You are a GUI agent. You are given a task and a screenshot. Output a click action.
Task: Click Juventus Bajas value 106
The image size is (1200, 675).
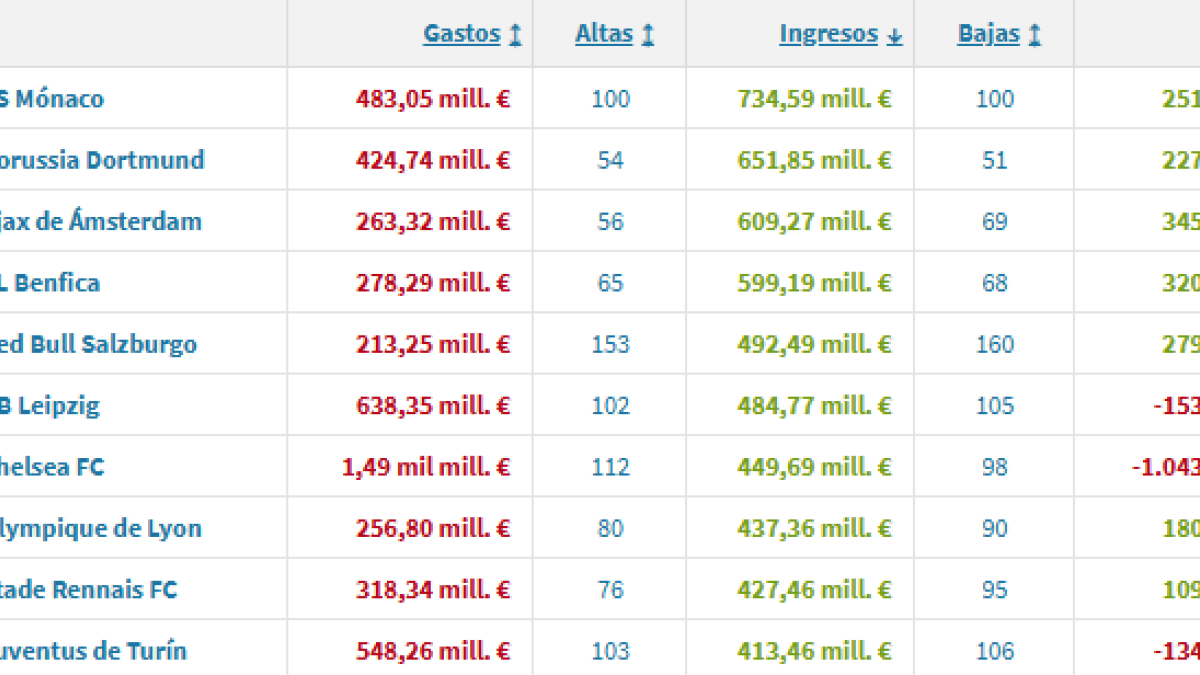[994, 652]
